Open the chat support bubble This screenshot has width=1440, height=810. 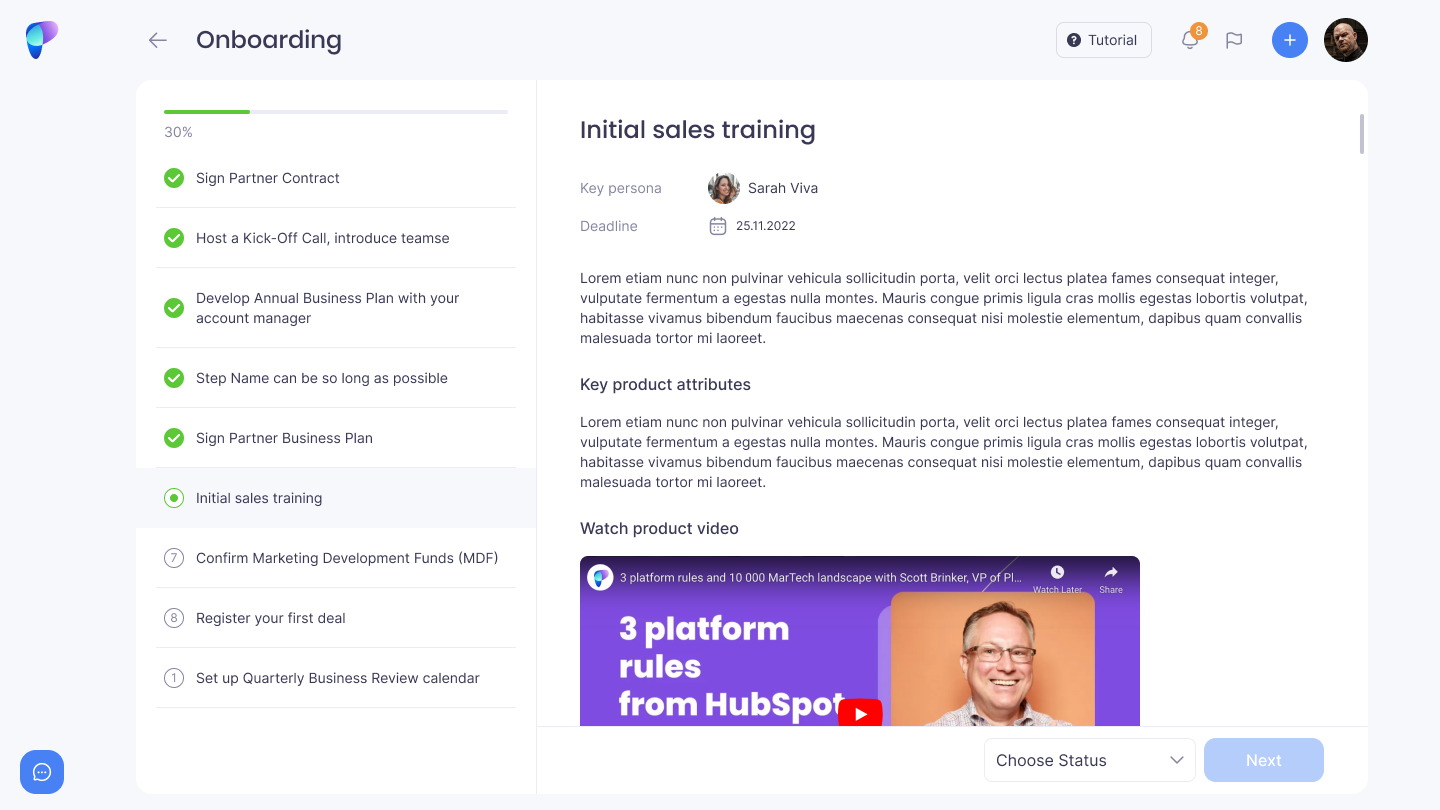tap(42, 772)
